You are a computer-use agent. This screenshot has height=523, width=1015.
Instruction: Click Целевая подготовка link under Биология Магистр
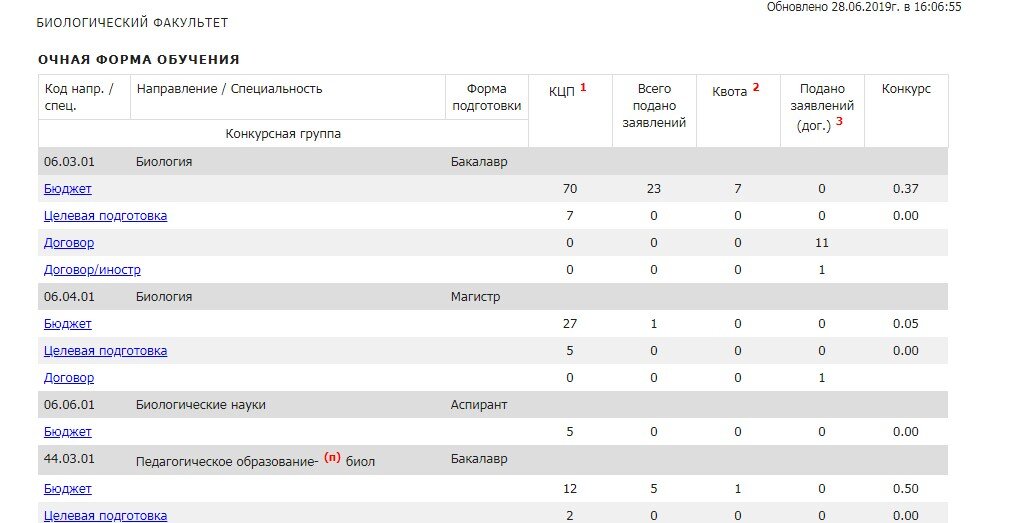[x=106, y=351]
